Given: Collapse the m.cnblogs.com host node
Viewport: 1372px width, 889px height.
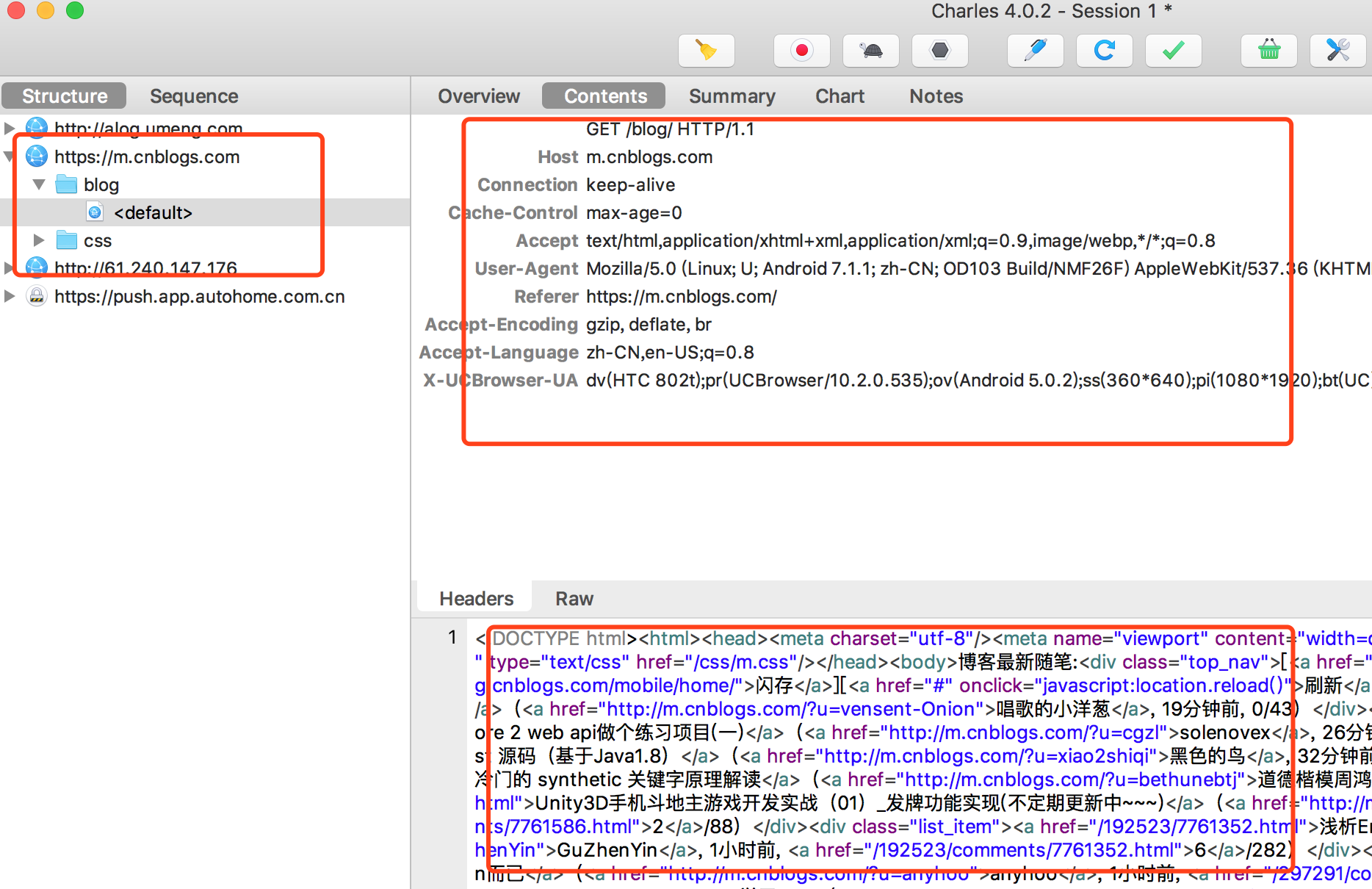Looking at the screenshot, I should pos(9,156).
